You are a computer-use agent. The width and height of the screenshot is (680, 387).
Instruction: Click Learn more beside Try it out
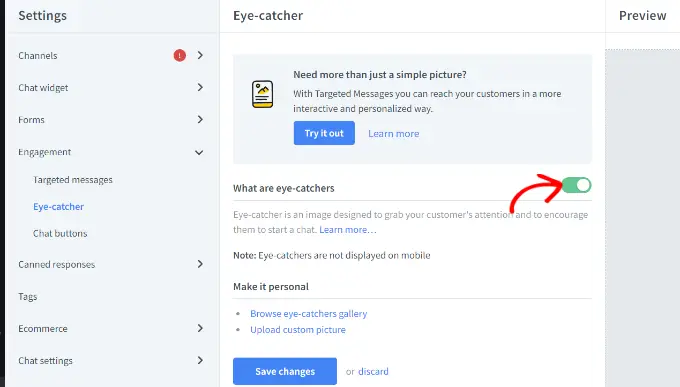coord(394,134)
